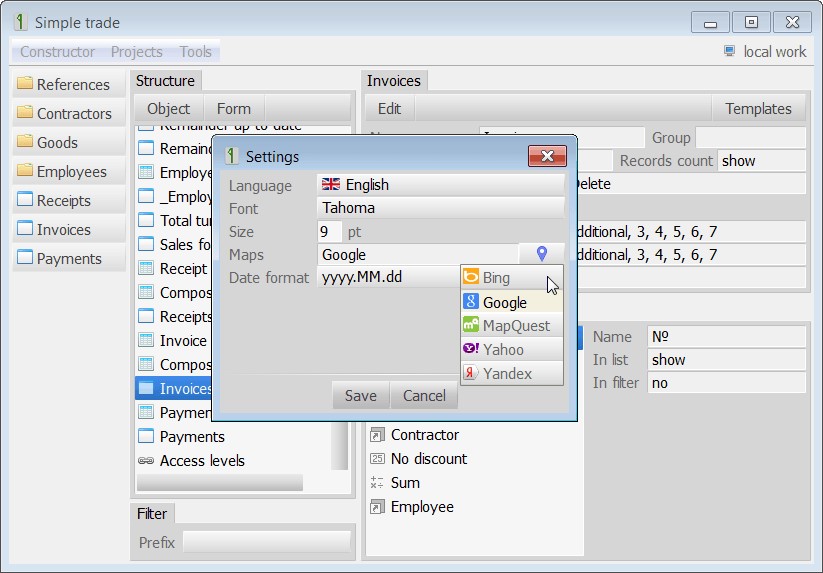823x573 pixels.
Task: Cancel the Settings dialog
Action: tap(424, 395)
